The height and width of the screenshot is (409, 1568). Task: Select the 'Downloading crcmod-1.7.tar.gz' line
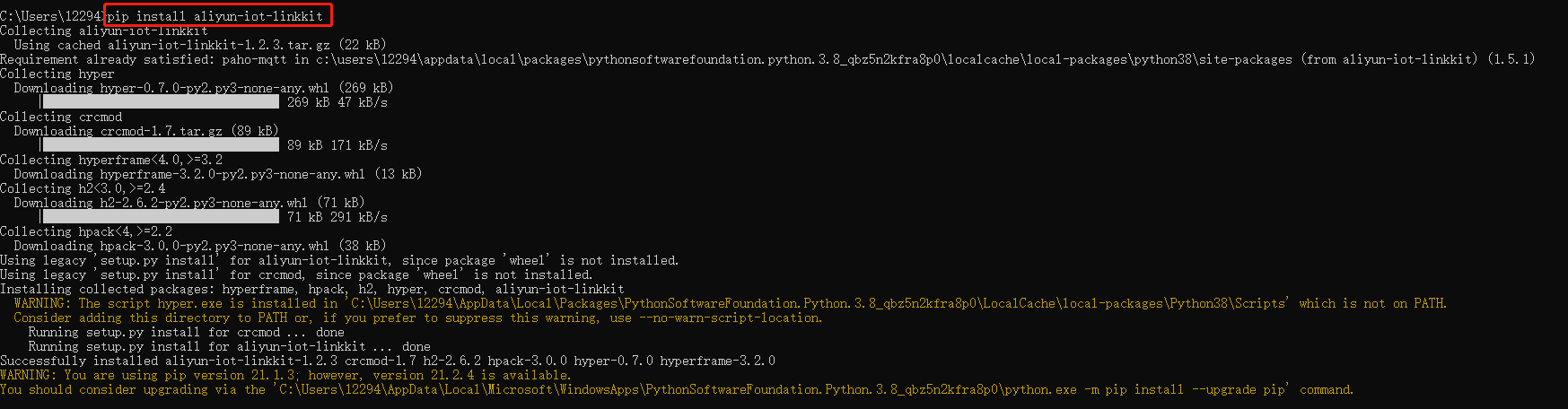(145, 131)
